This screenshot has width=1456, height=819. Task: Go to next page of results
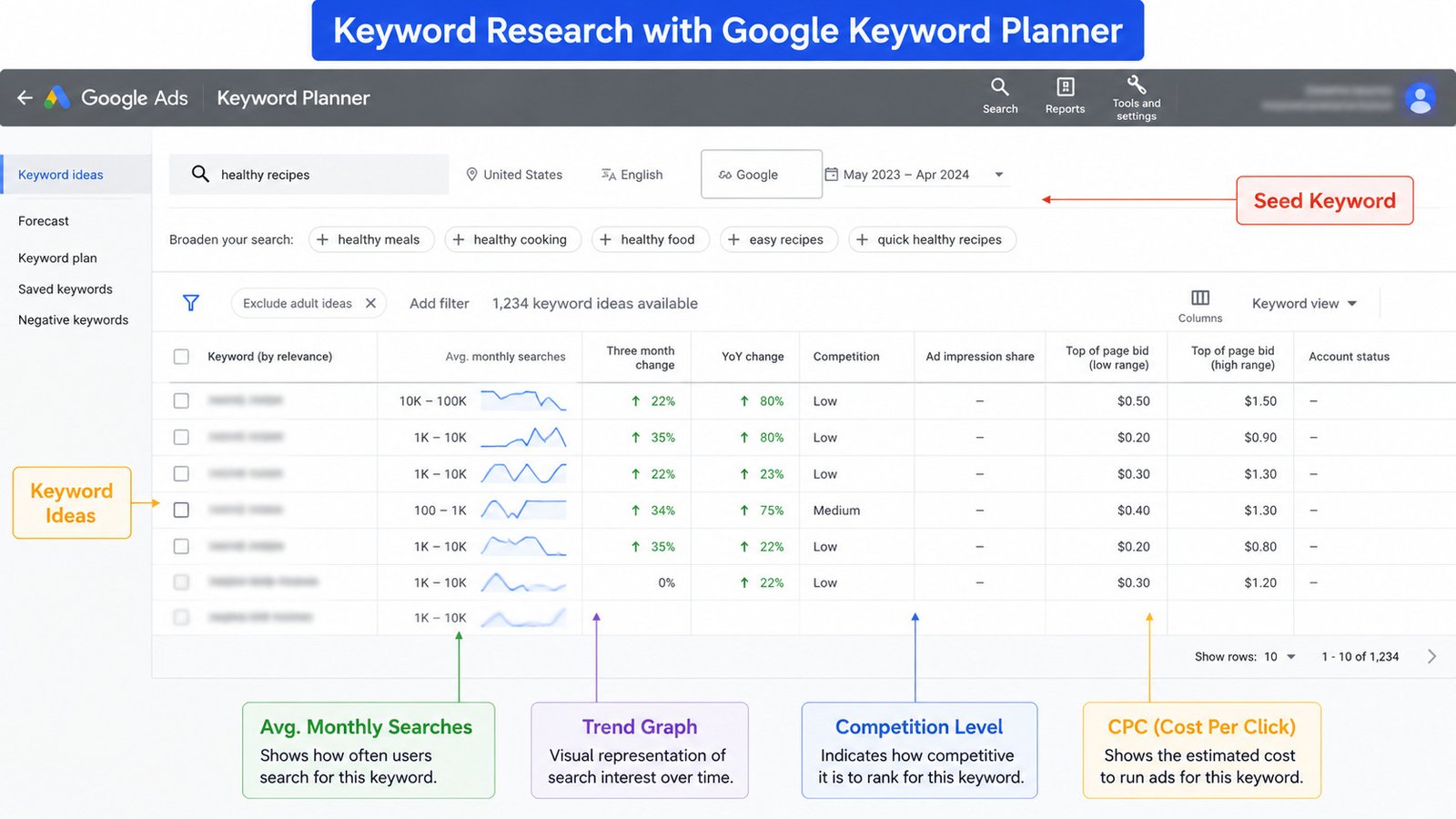1431,656
